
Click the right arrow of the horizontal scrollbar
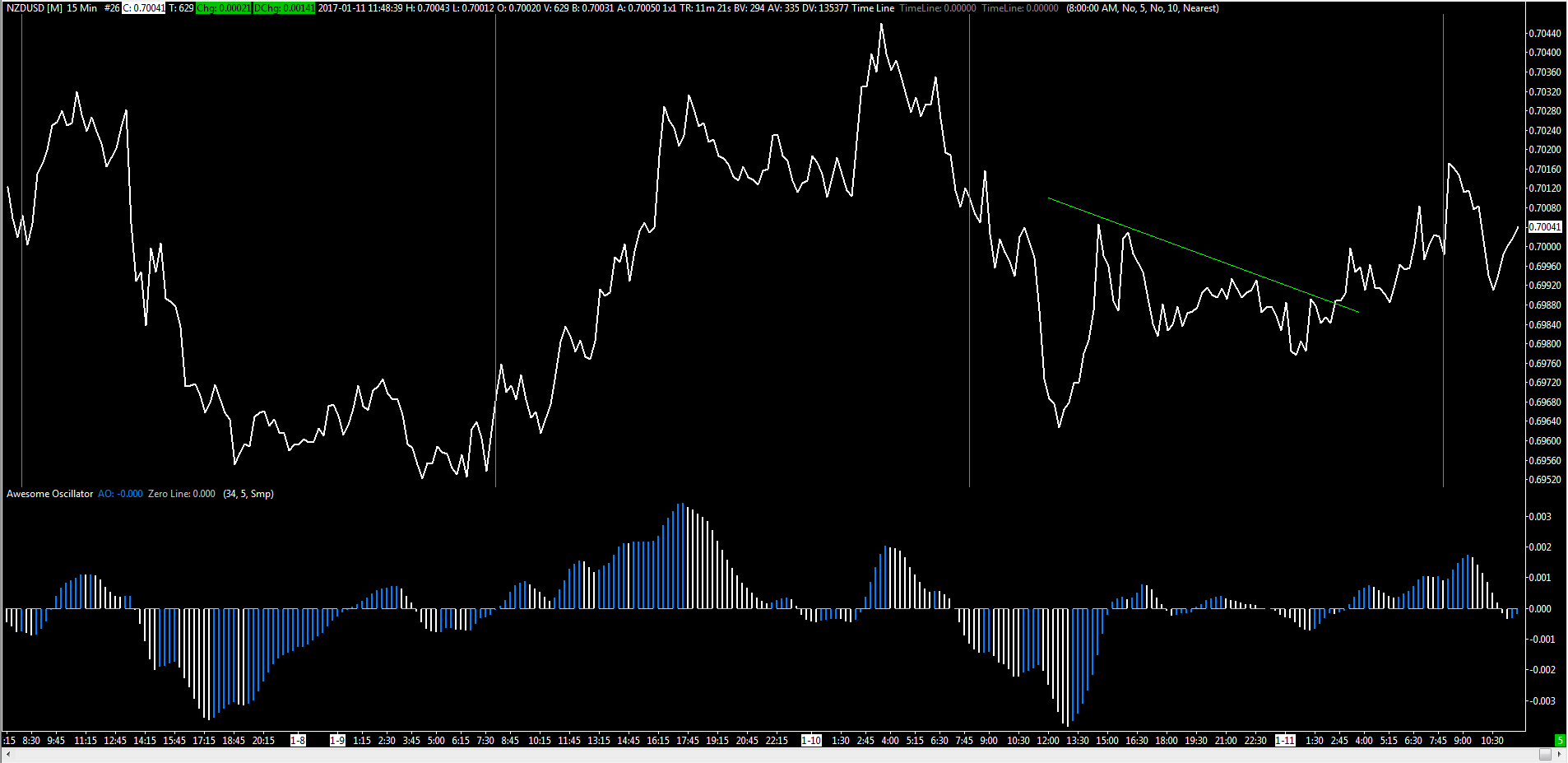tap(1560, 755)
